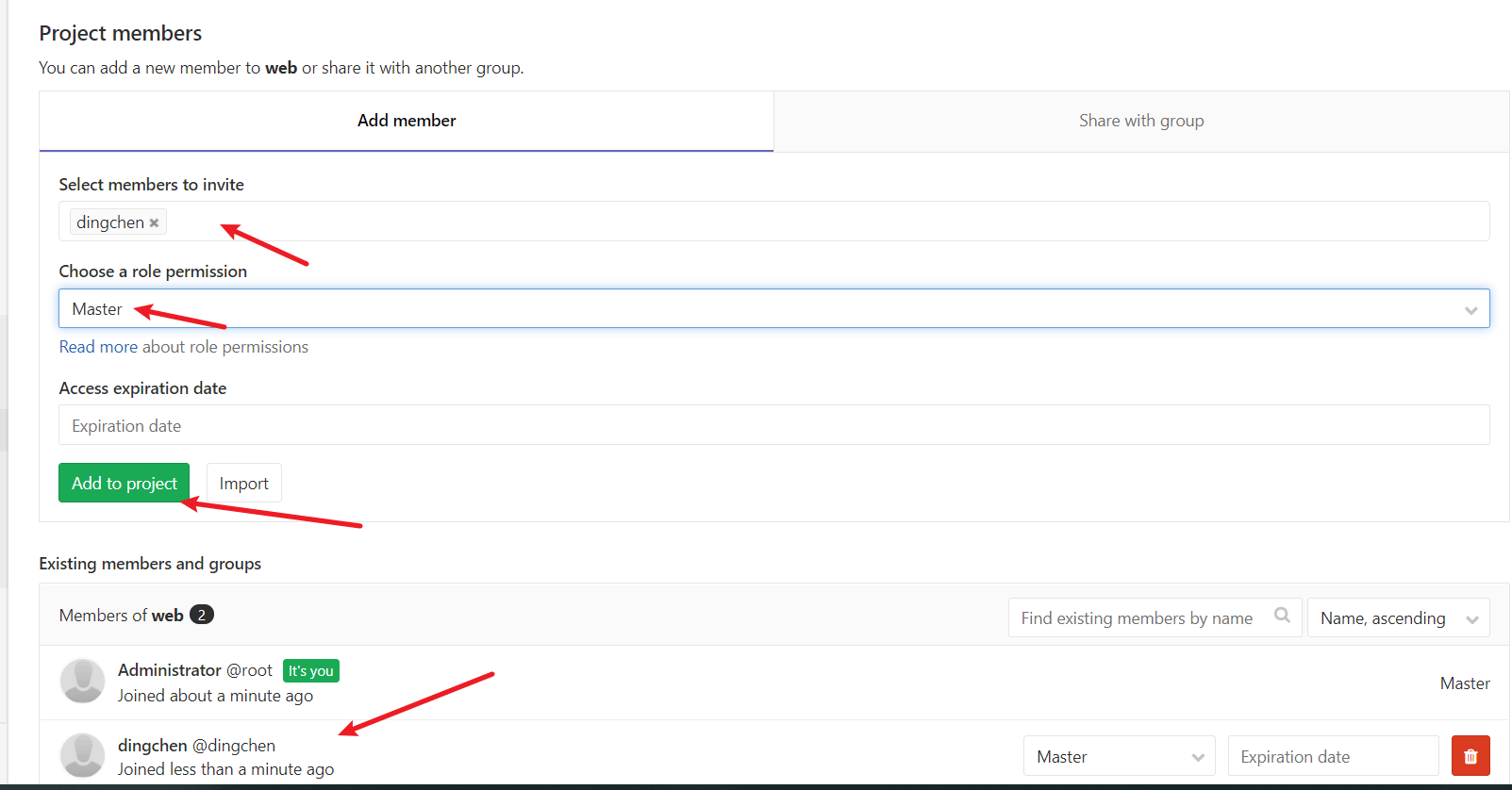Click Administrator's avatar image

coord(83,682)
